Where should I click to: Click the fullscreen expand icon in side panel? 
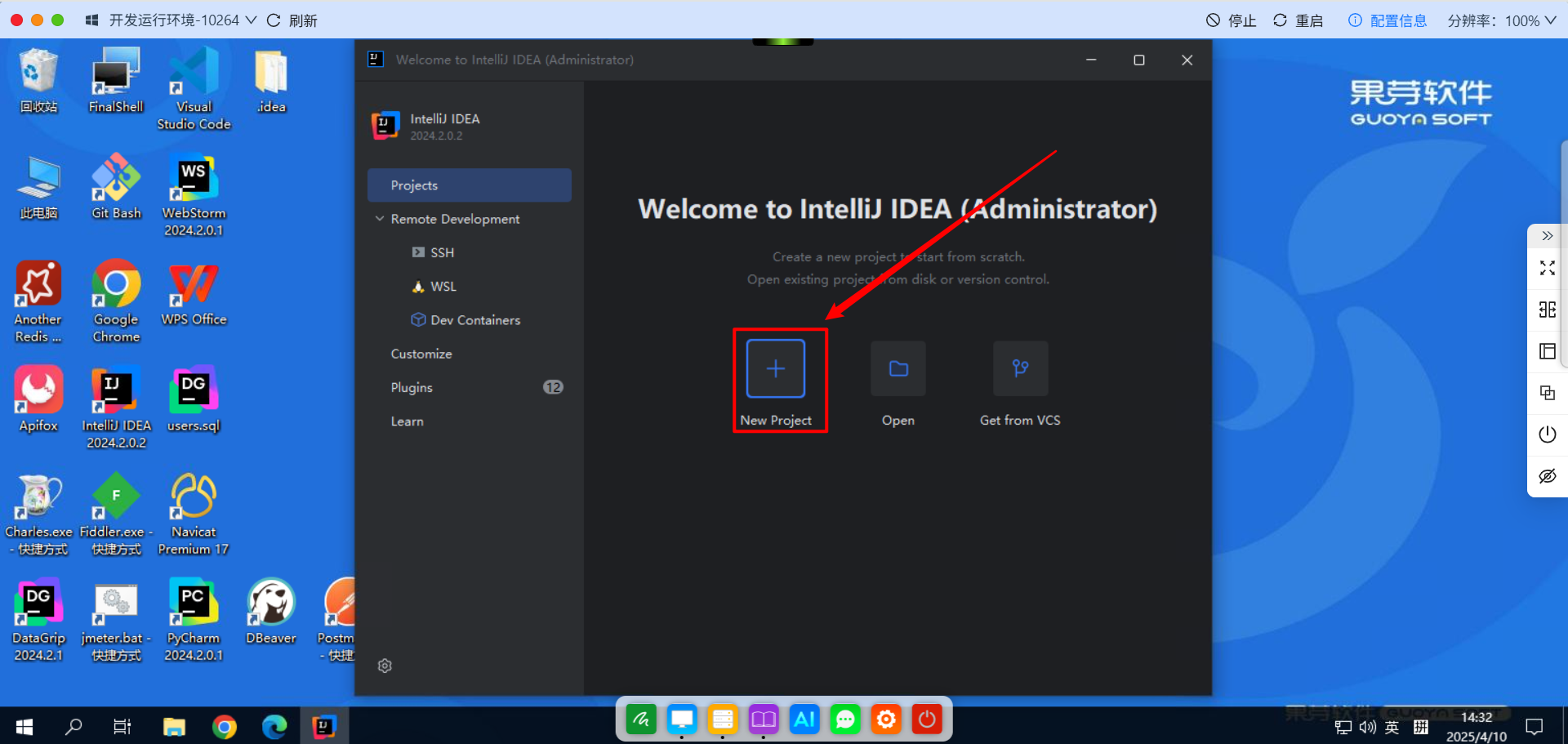[1548, 268]
